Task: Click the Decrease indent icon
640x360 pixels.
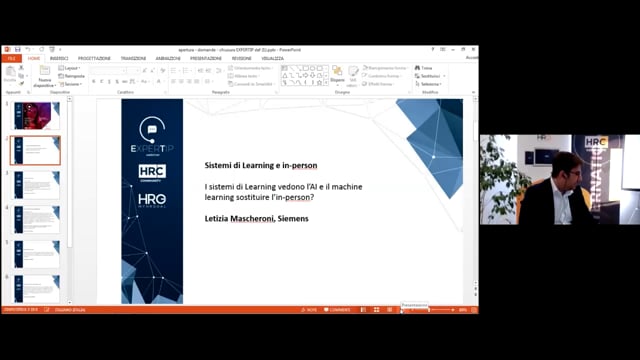Action: click(200, 71)
